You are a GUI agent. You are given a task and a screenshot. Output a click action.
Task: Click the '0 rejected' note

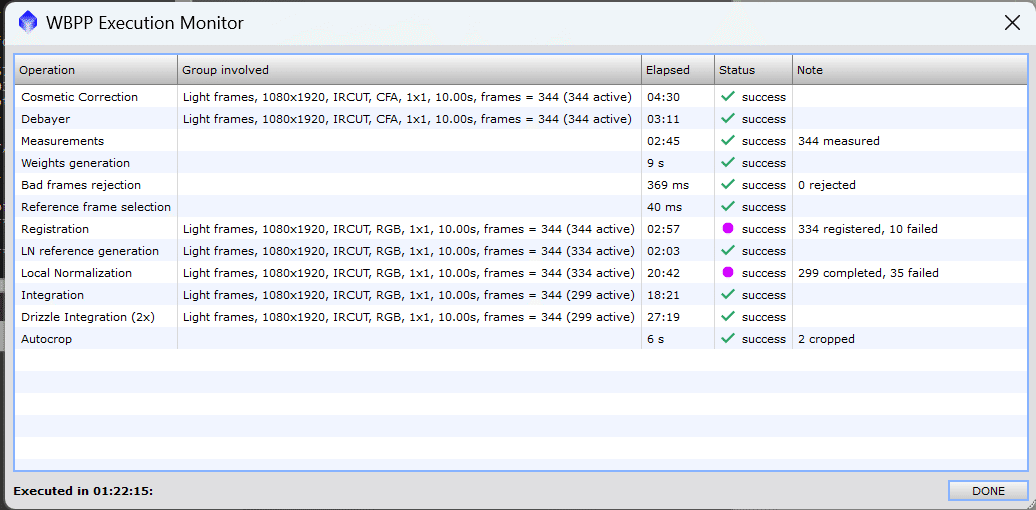click(827, 186)
